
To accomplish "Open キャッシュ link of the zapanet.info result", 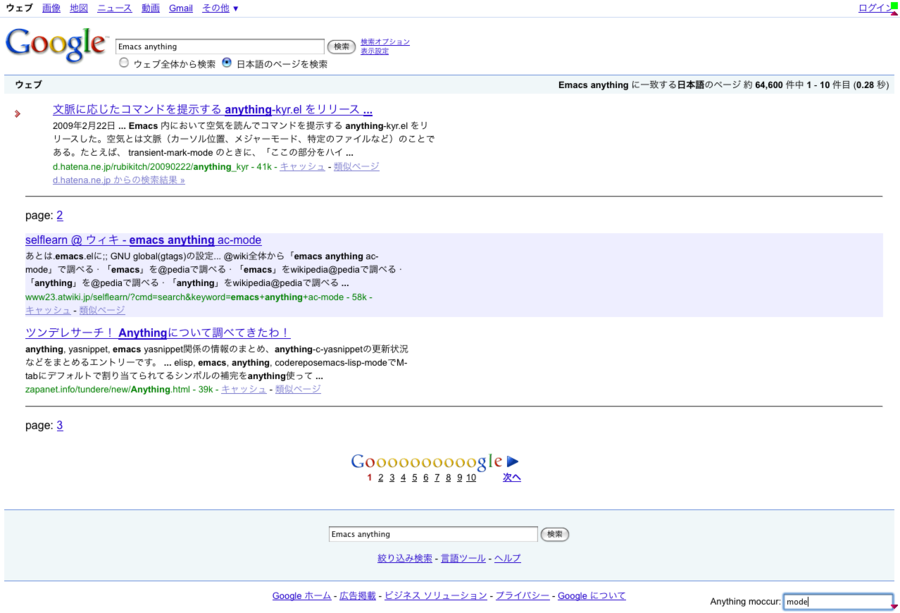I will pyautogui.click(x=244, y=389).
